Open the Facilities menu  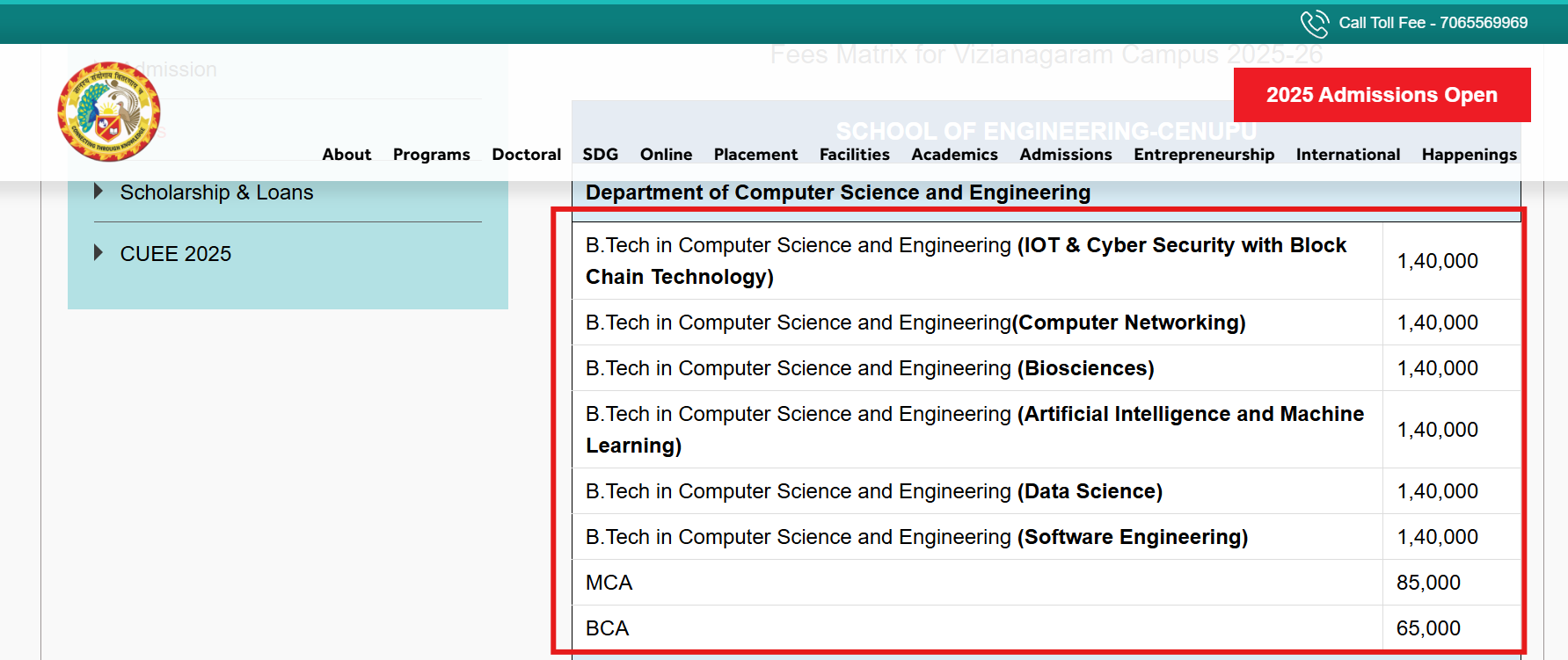click(x=855, y=155)
